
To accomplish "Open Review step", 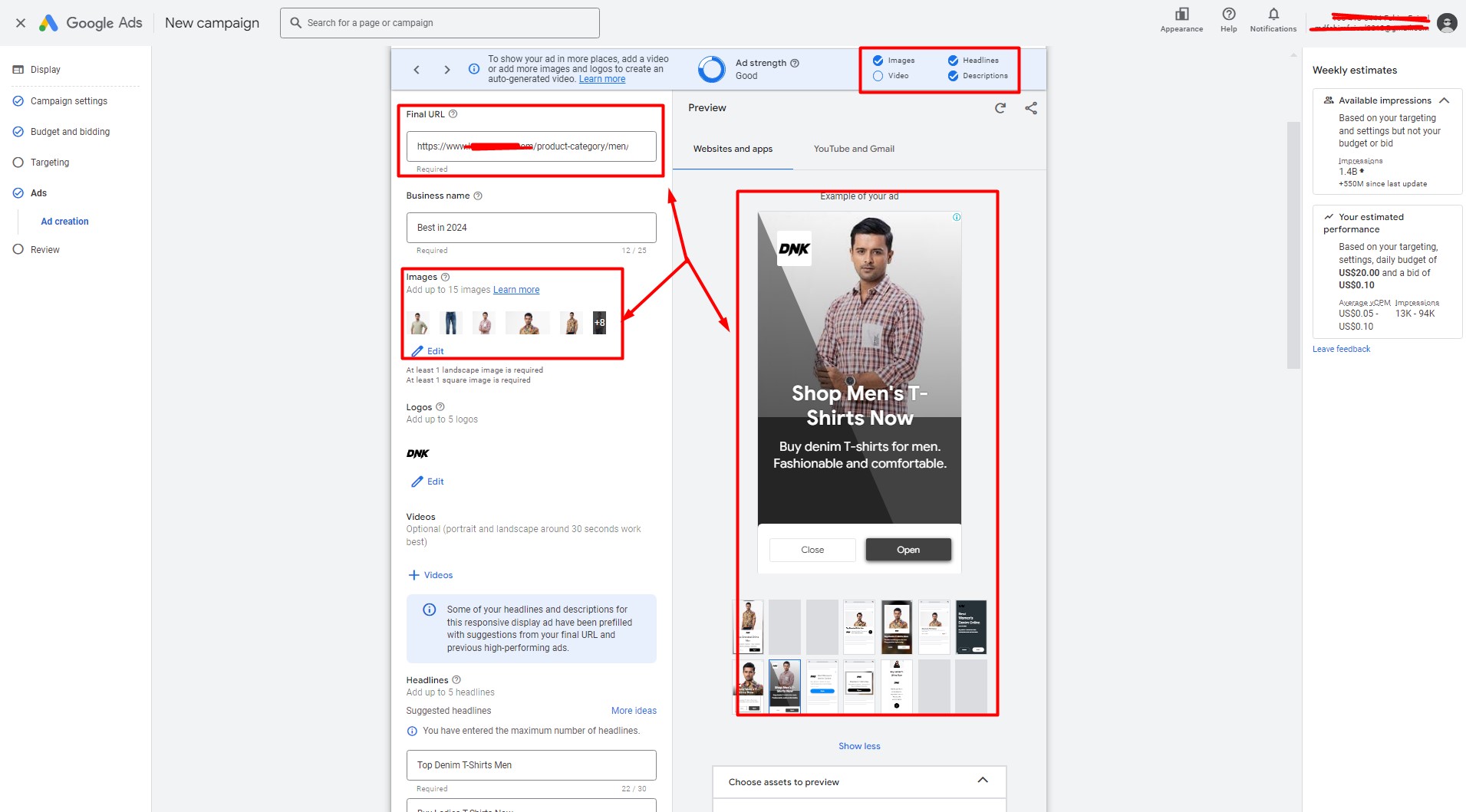I will pos(44,250).
